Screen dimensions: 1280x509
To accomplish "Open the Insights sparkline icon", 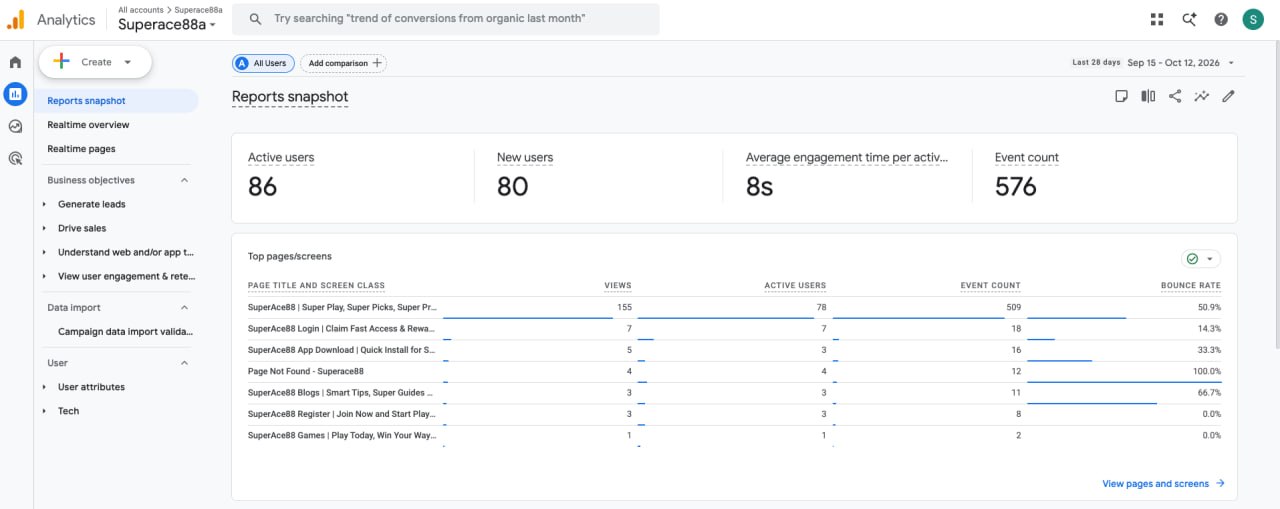I will coord(1201,96).
